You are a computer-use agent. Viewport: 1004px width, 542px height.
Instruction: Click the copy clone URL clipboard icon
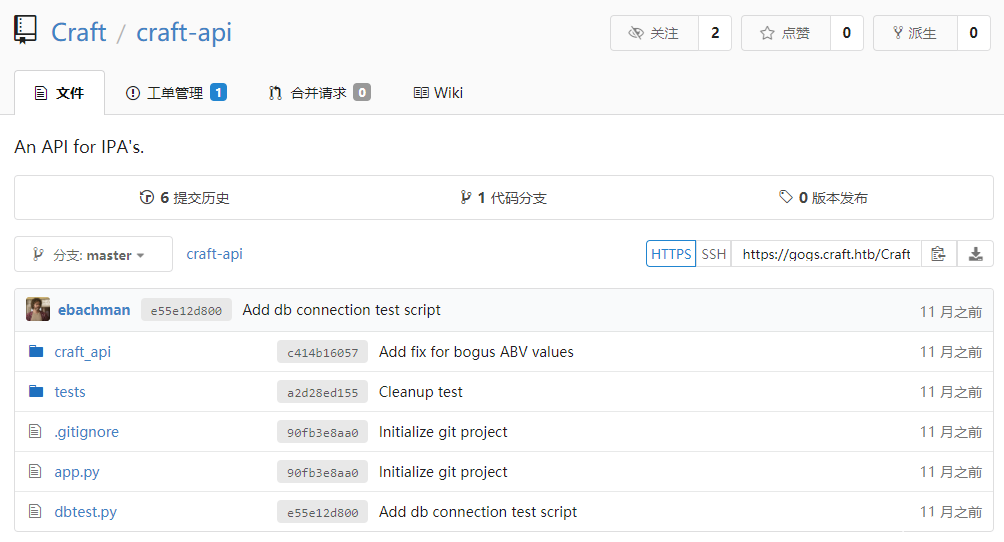938,254
